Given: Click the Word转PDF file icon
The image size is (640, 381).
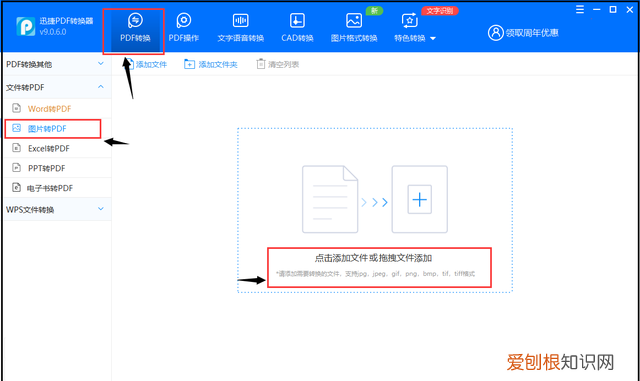Looking at the screenshot, I should (x=16, y=108).
